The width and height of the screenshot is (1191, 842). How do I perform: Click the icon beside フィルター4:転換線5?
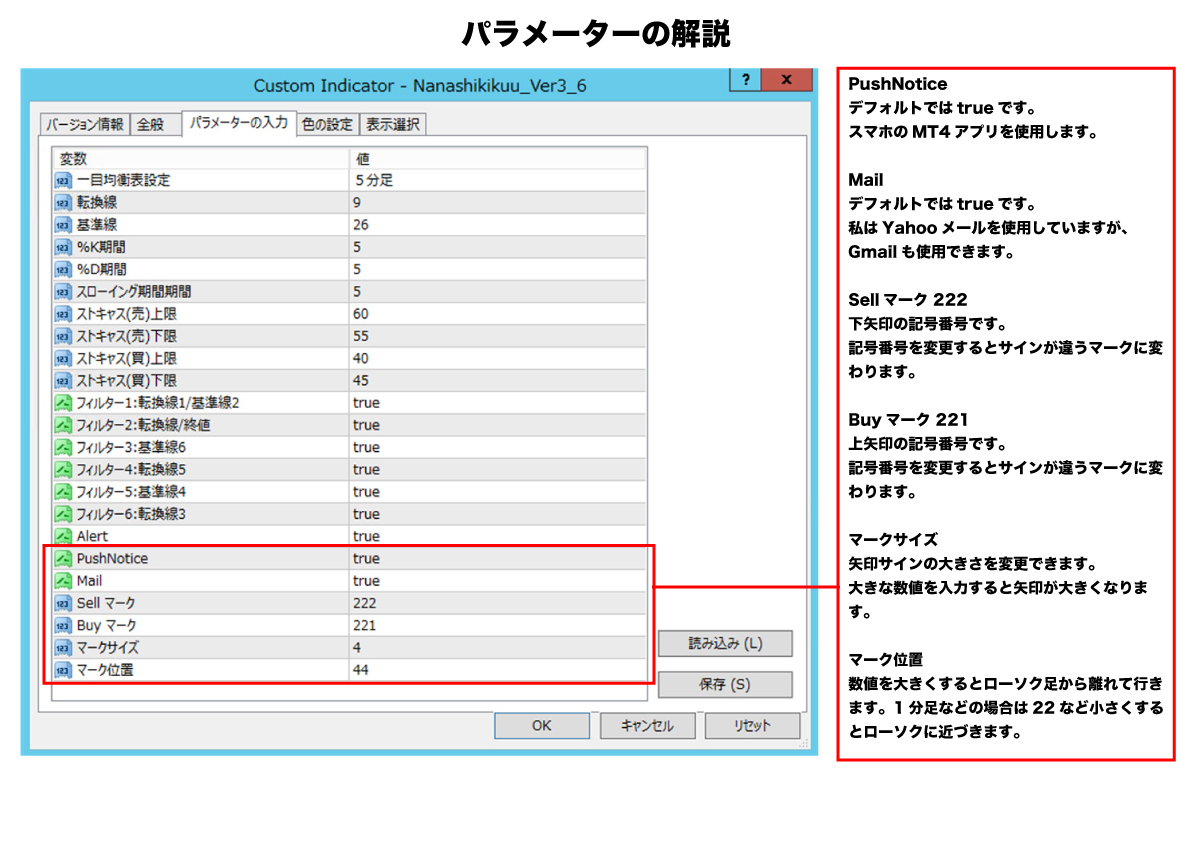(63, 470)
